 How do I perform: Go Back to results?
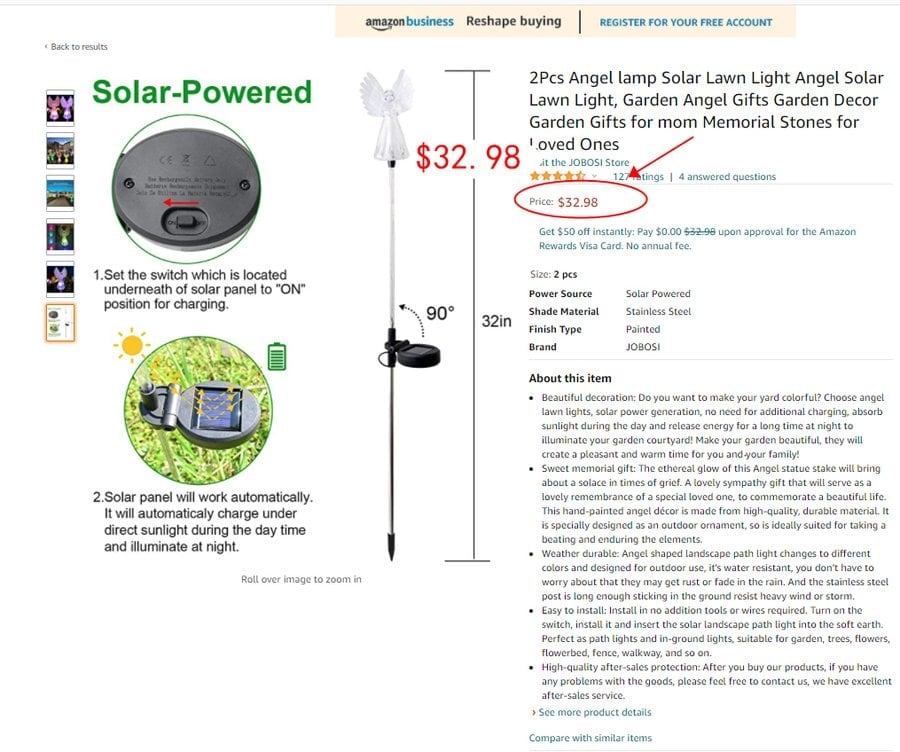79,47
